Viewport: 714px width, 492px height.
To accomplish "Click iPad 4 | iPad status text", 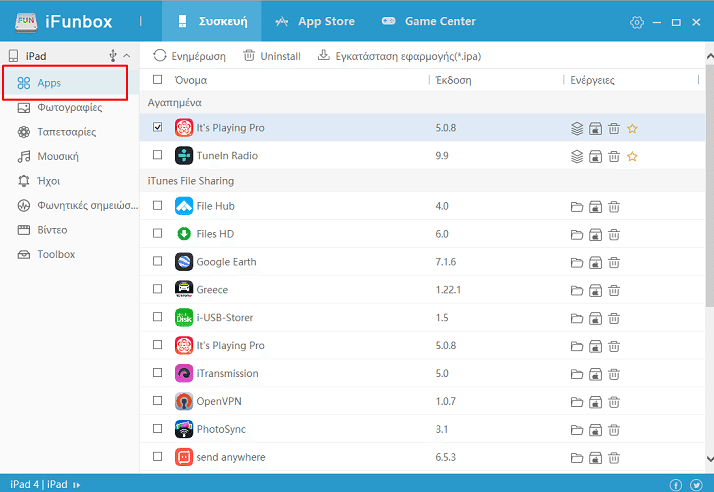I will (39, 485).
